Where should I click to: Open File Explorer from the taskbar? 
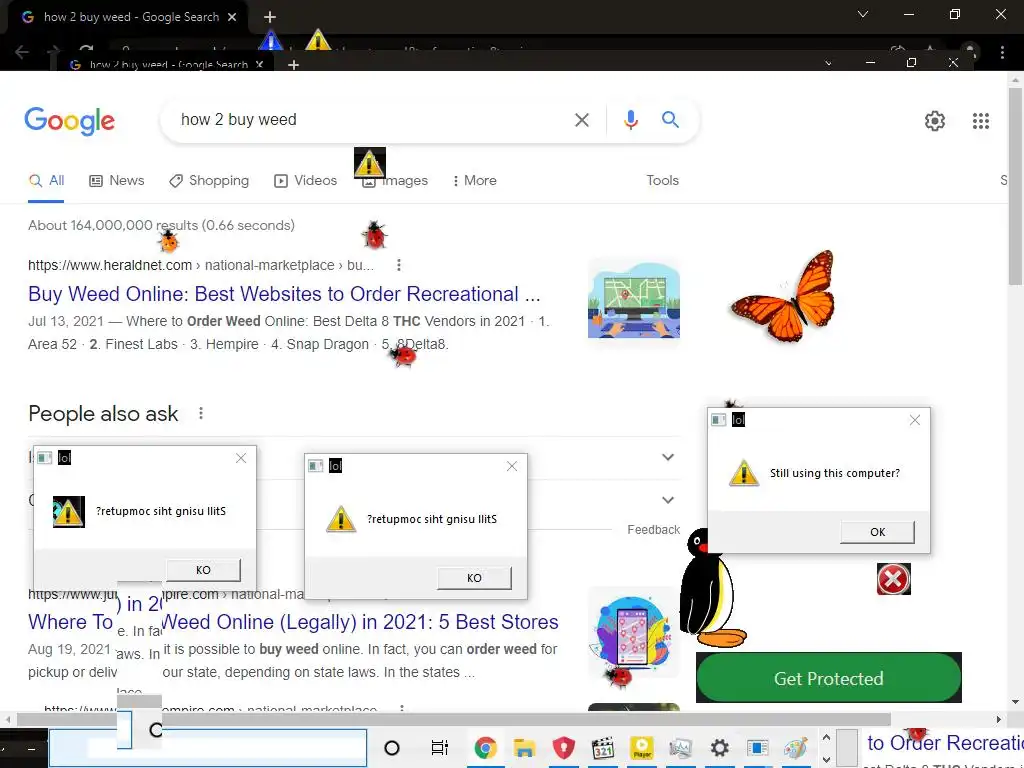pos(524,748)
